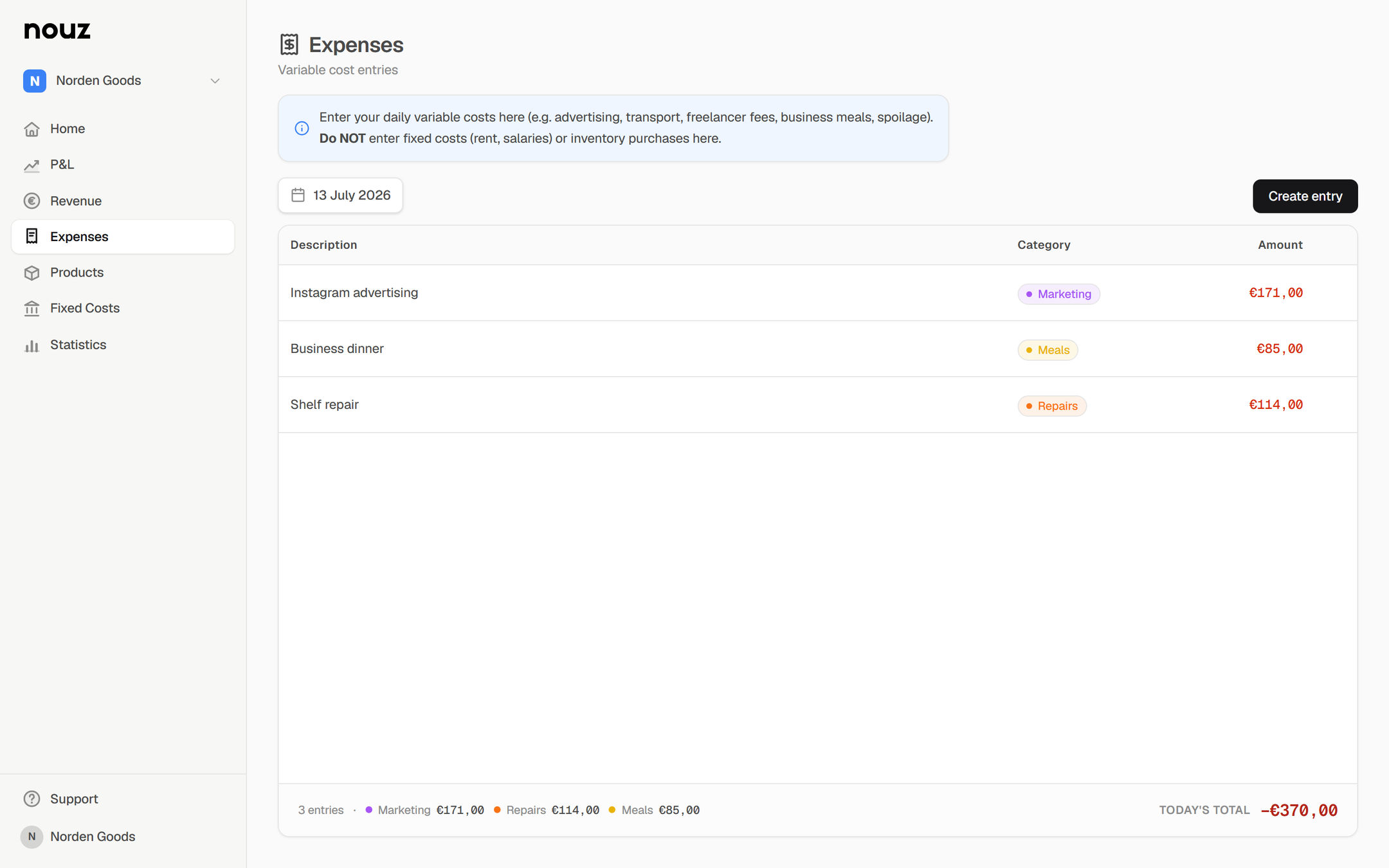Click the purple Marketing dot in footer

tap(368, 810)
